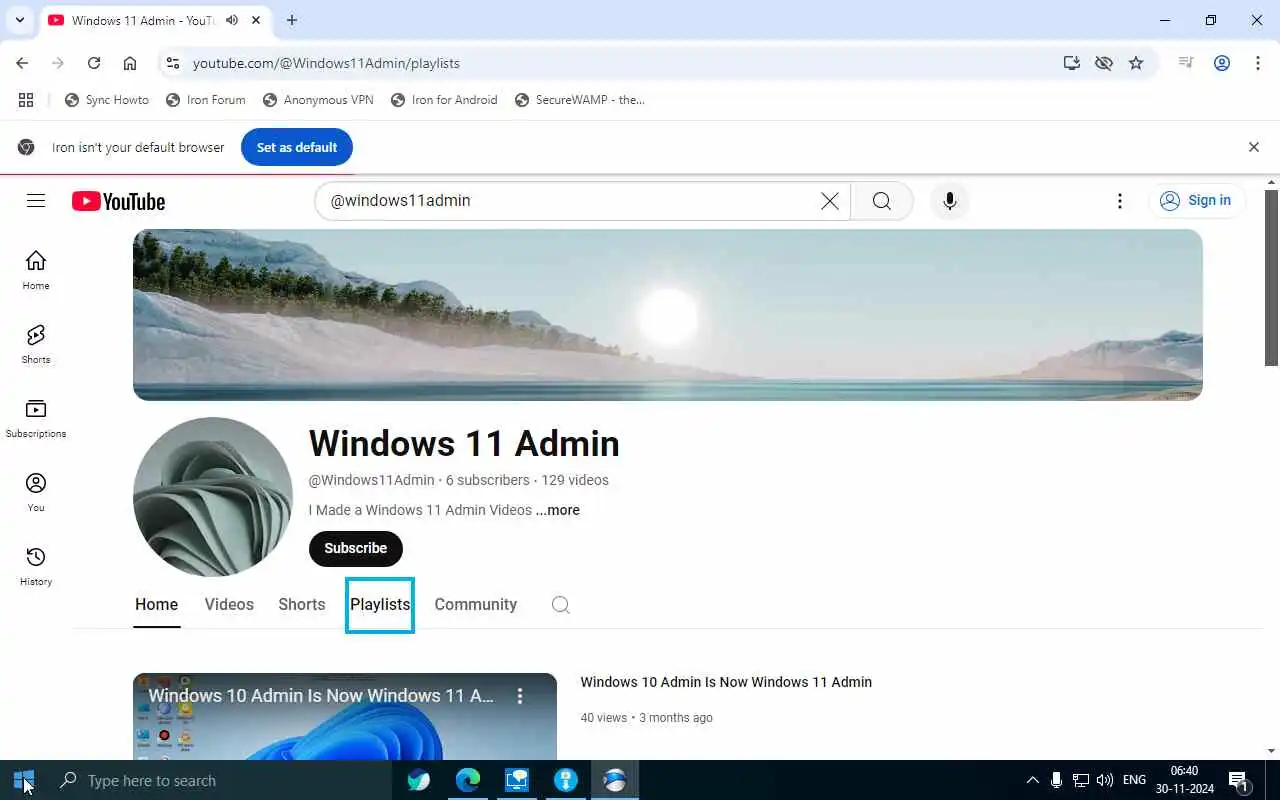The width and height of the screenshot is (1280, 800).
Task: Click the channel avatar image
Action: click(213, 497)
